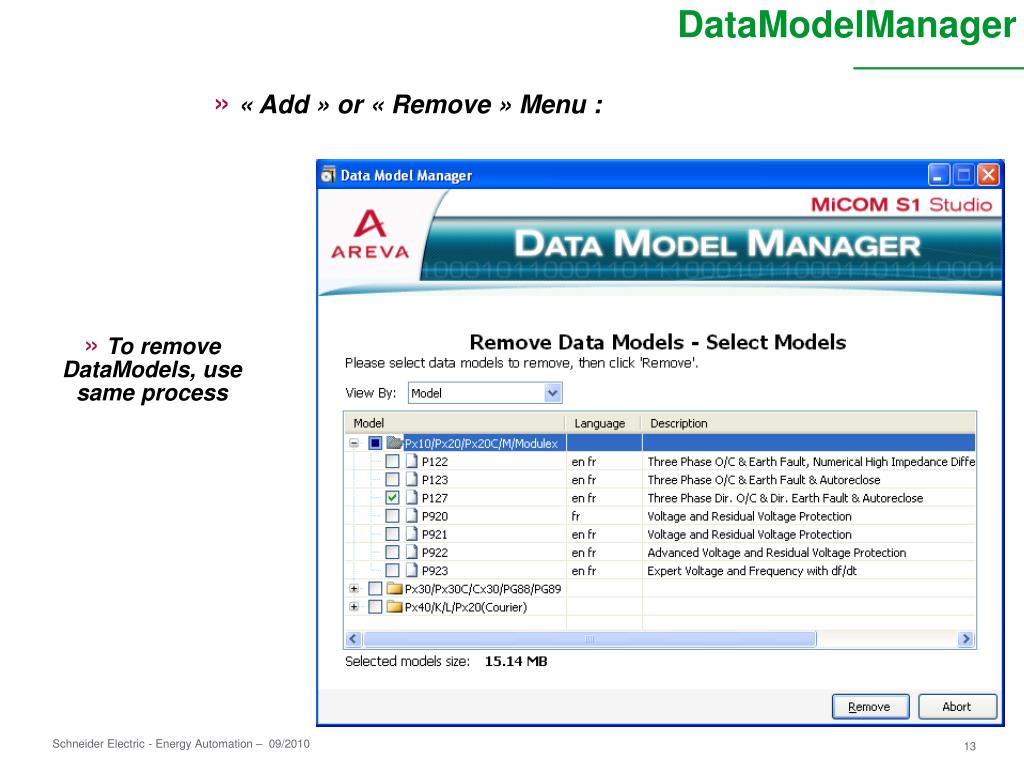Toggle the Px10/Px20/Px20C/M/Modulex group checkbox
Screen dimensions: 1024x768
[375, 443]
